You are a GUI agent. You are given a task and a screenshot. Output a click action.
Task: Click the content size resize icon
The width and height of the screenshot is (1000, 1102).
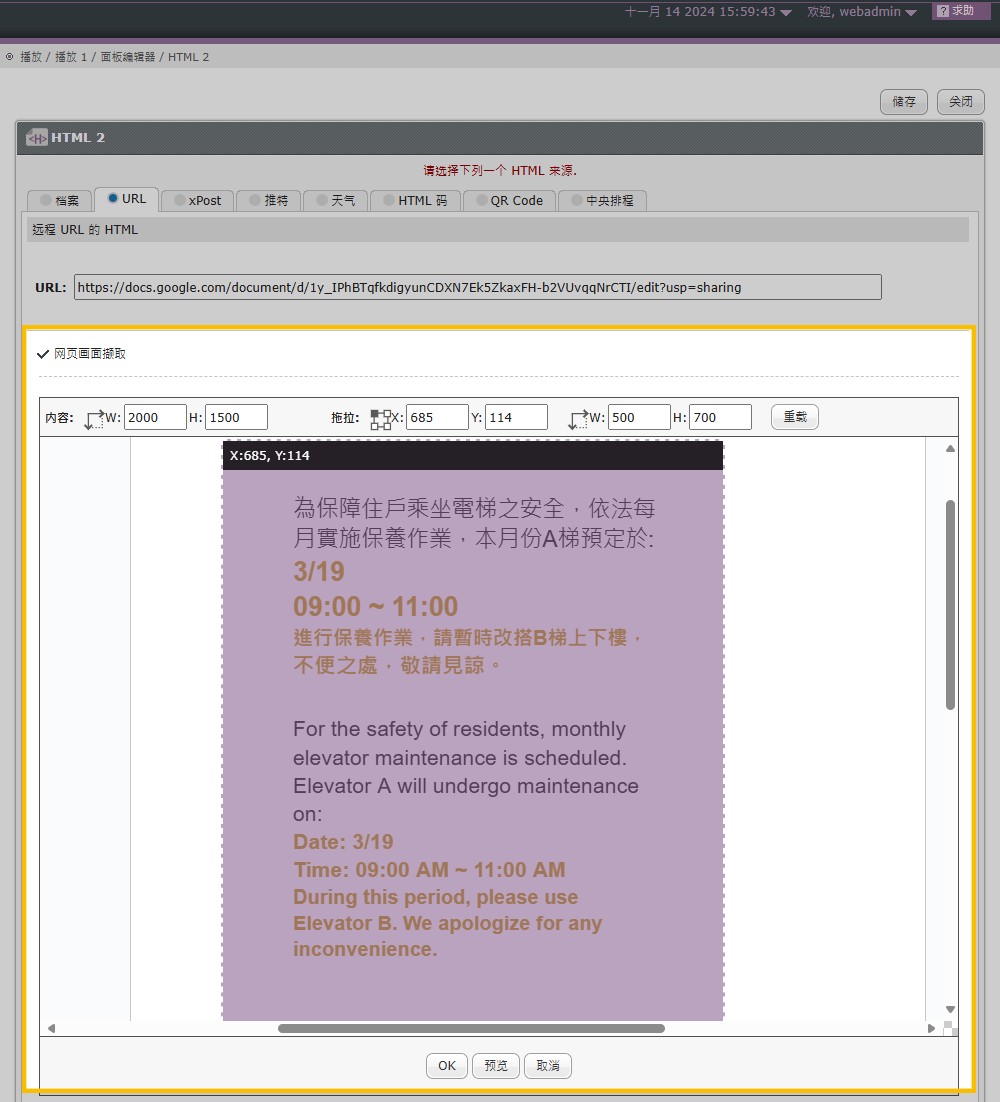(93, 420)
